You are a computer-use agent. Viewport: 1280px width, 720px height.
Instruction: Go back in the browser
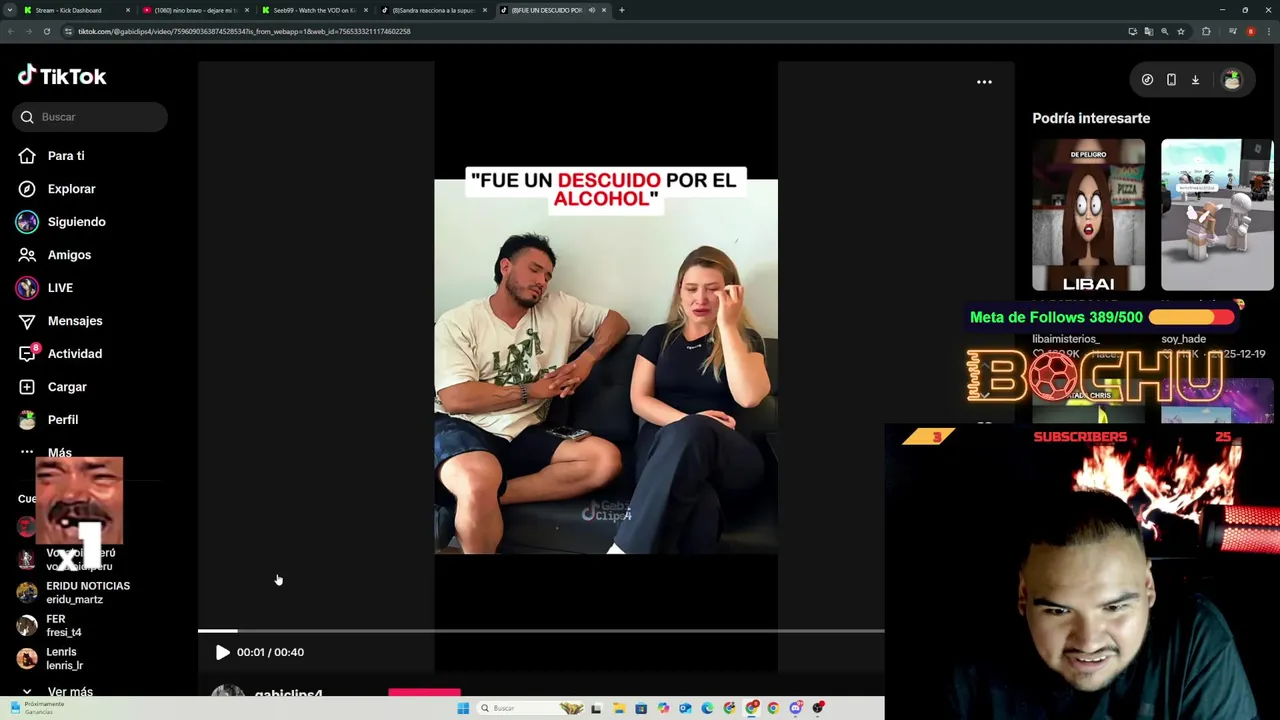(x=10, y=31)
